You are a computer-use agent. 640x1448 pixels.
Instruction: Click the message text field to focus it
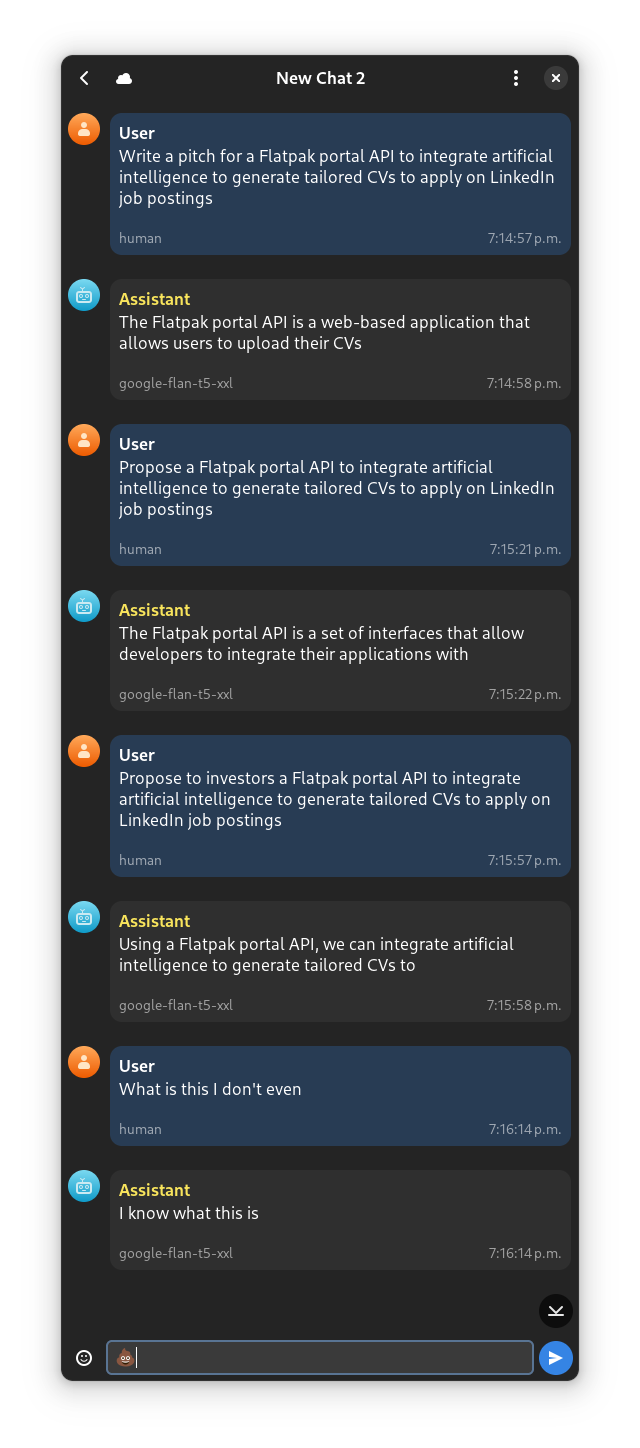320,1357
